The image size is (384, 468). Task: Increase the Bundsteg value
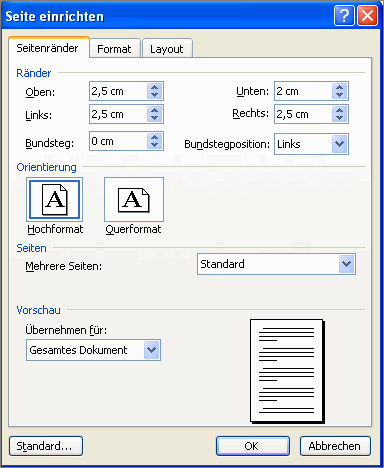click(154, 137)
